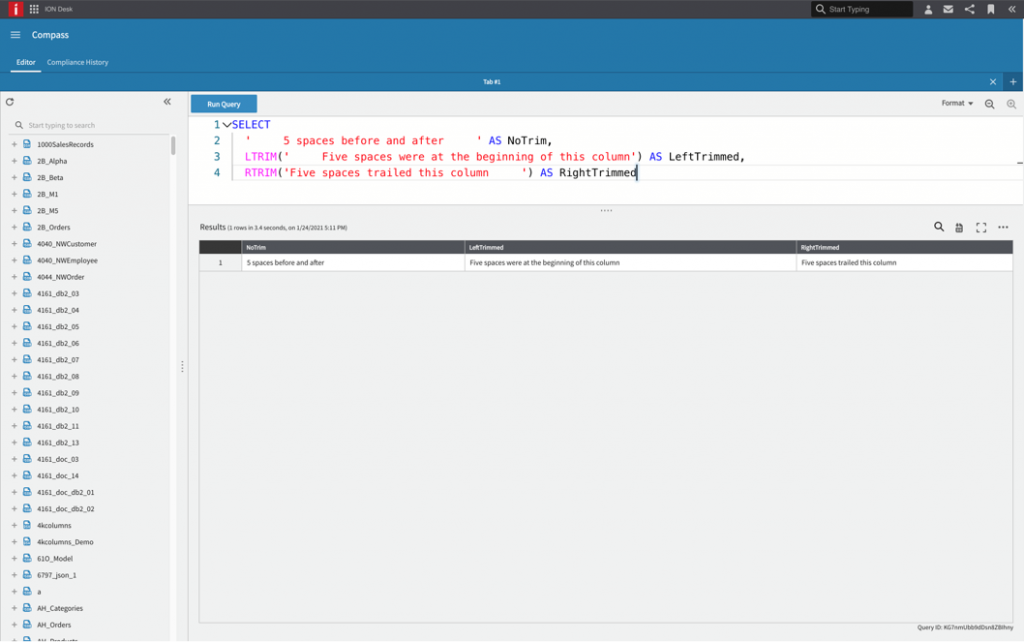This screenshot has height=642, width=1024.
Task: Click the share icon in top bar
Action: coord(969,9)
